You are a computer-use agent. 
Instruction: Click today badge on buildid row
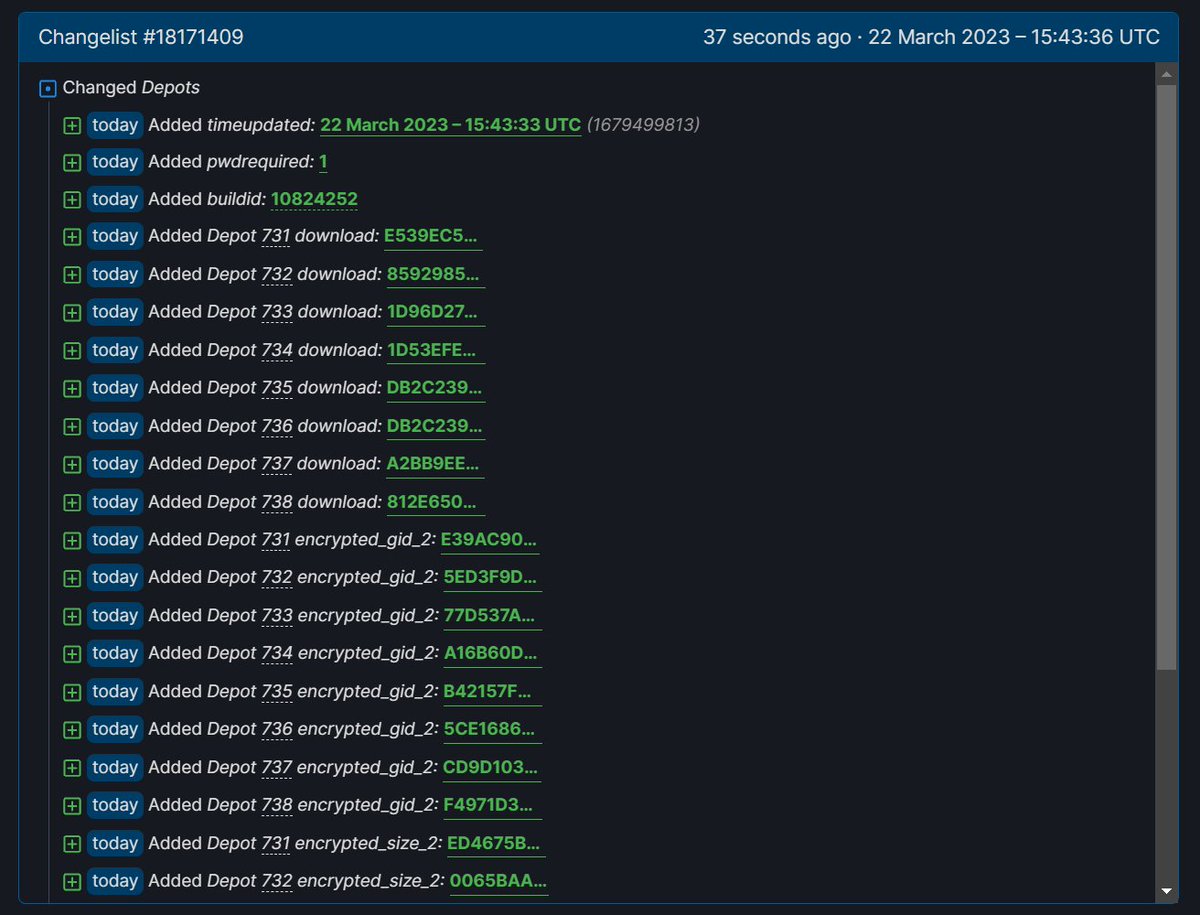(115, 199)
